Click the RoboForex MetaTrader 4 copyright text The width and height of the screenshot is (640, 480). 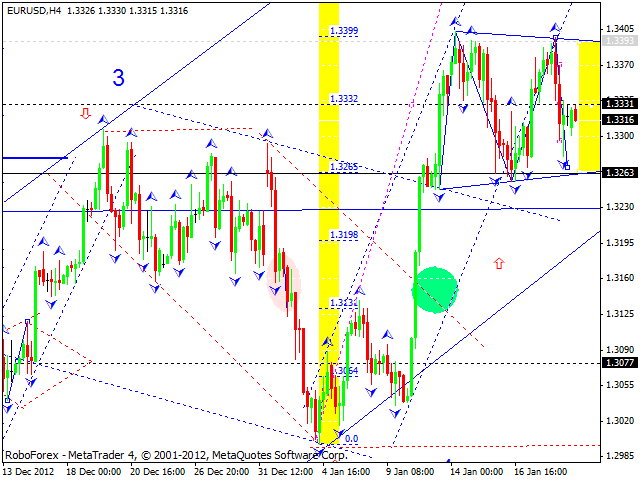click(x=176, y=455)
